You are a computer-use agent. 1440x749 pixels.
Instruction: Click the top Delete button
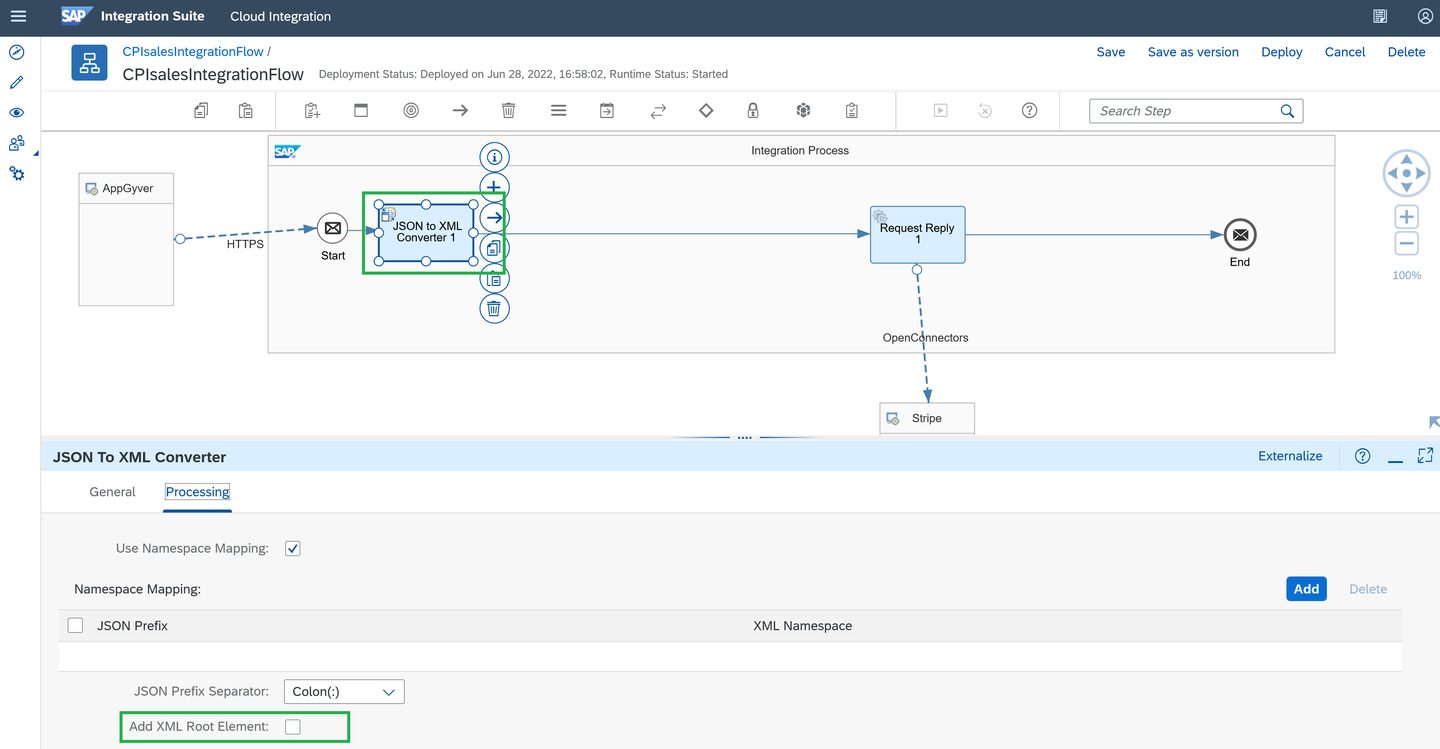click(1406, 52)
